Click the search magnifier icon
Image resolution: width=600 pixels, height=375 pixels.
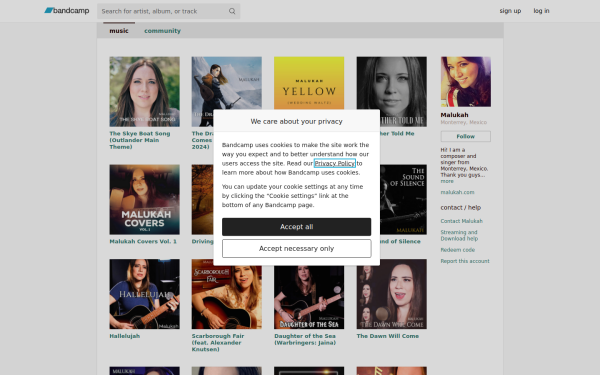point(232,11)
